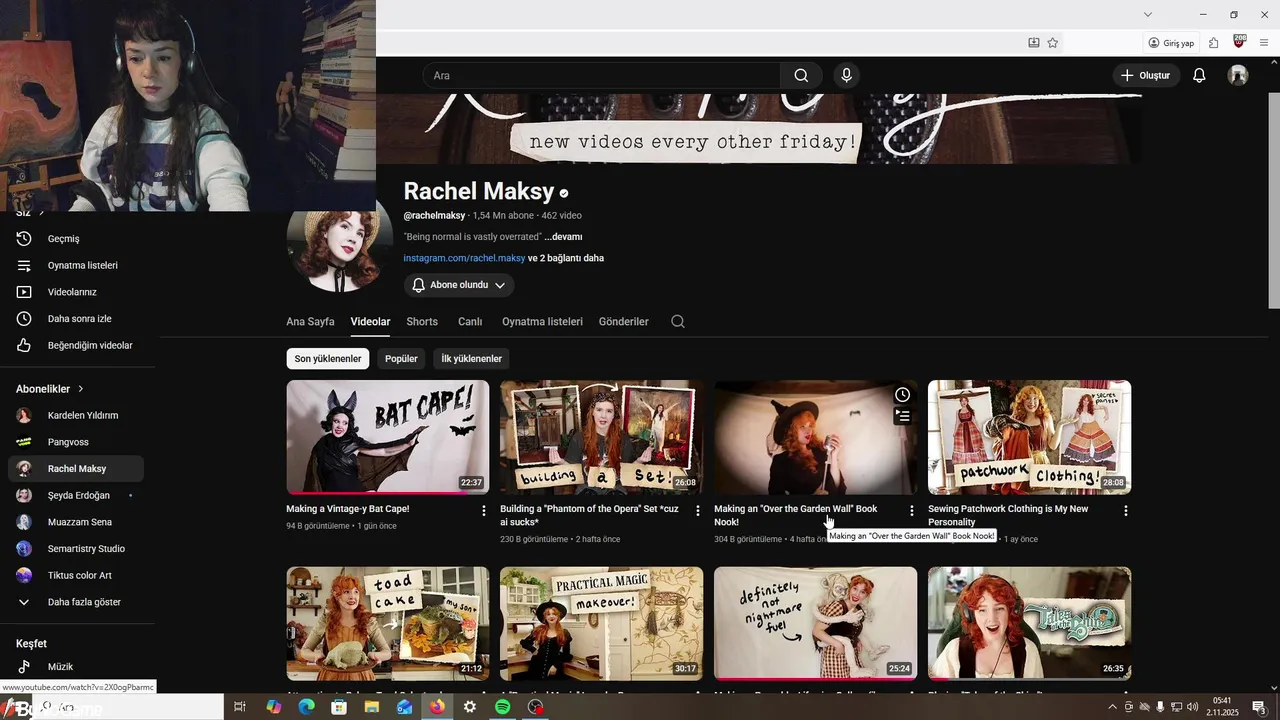Screen dimensions: 1280x720
Task: Click install-app icon beside the bookmark star
Action: coord(1034,43)
